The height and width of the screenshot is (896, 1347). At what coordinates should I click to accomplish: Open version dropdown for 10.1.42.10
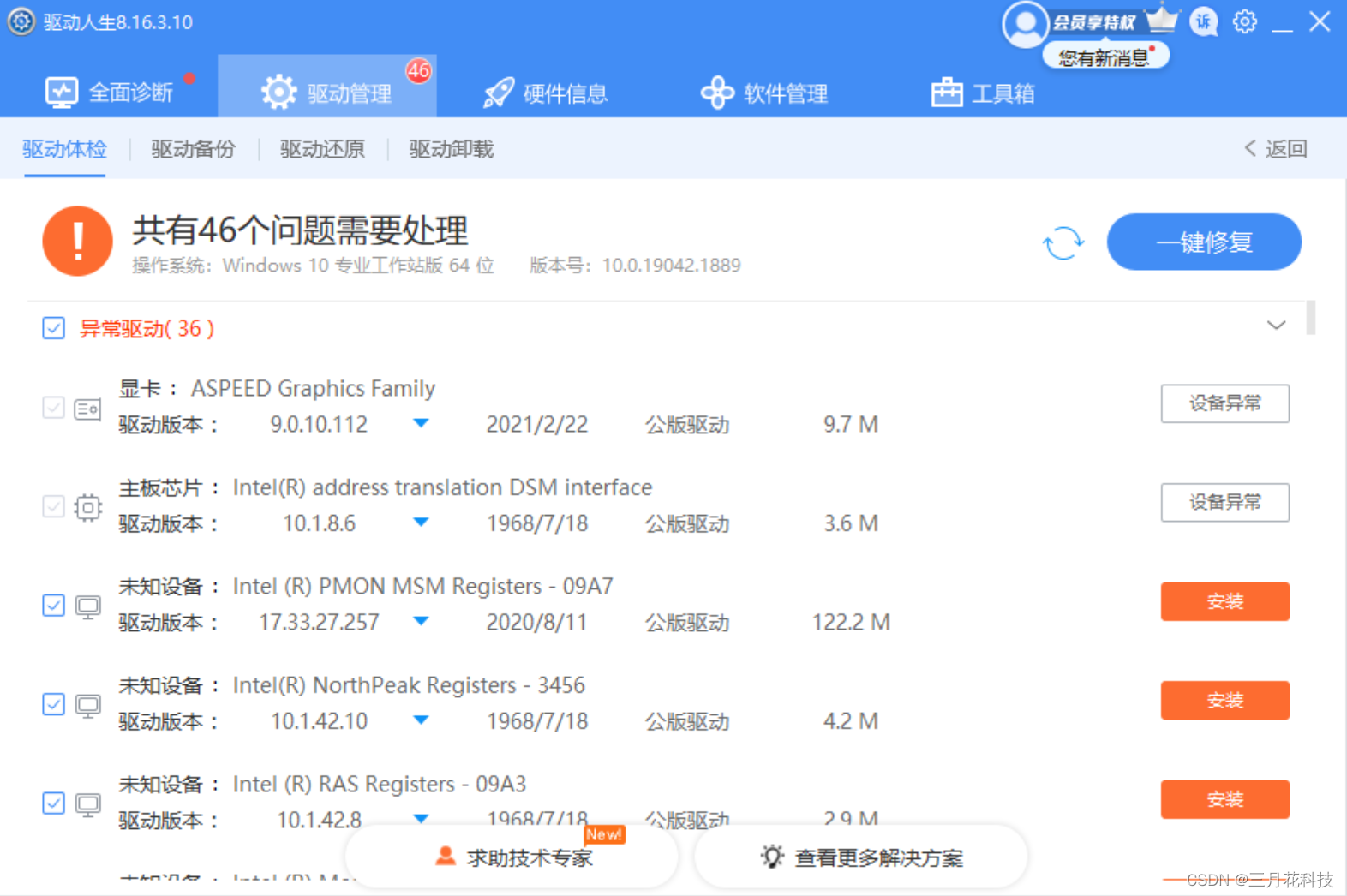(x=421, y=720)
